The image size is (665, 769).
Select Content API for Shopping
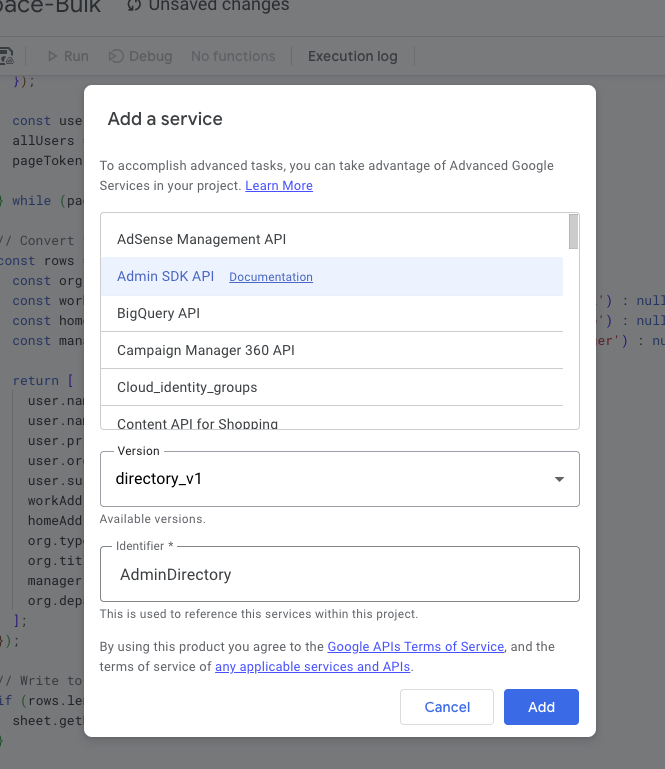[x=197, y=423]
